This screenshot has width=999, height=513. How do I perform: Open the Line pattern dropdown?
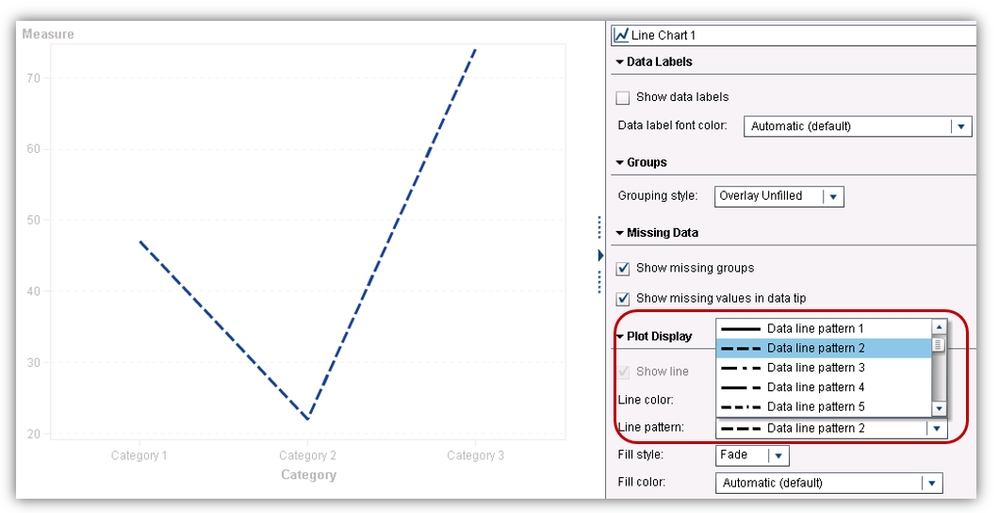pyautogui.click(x=936, y=428)
